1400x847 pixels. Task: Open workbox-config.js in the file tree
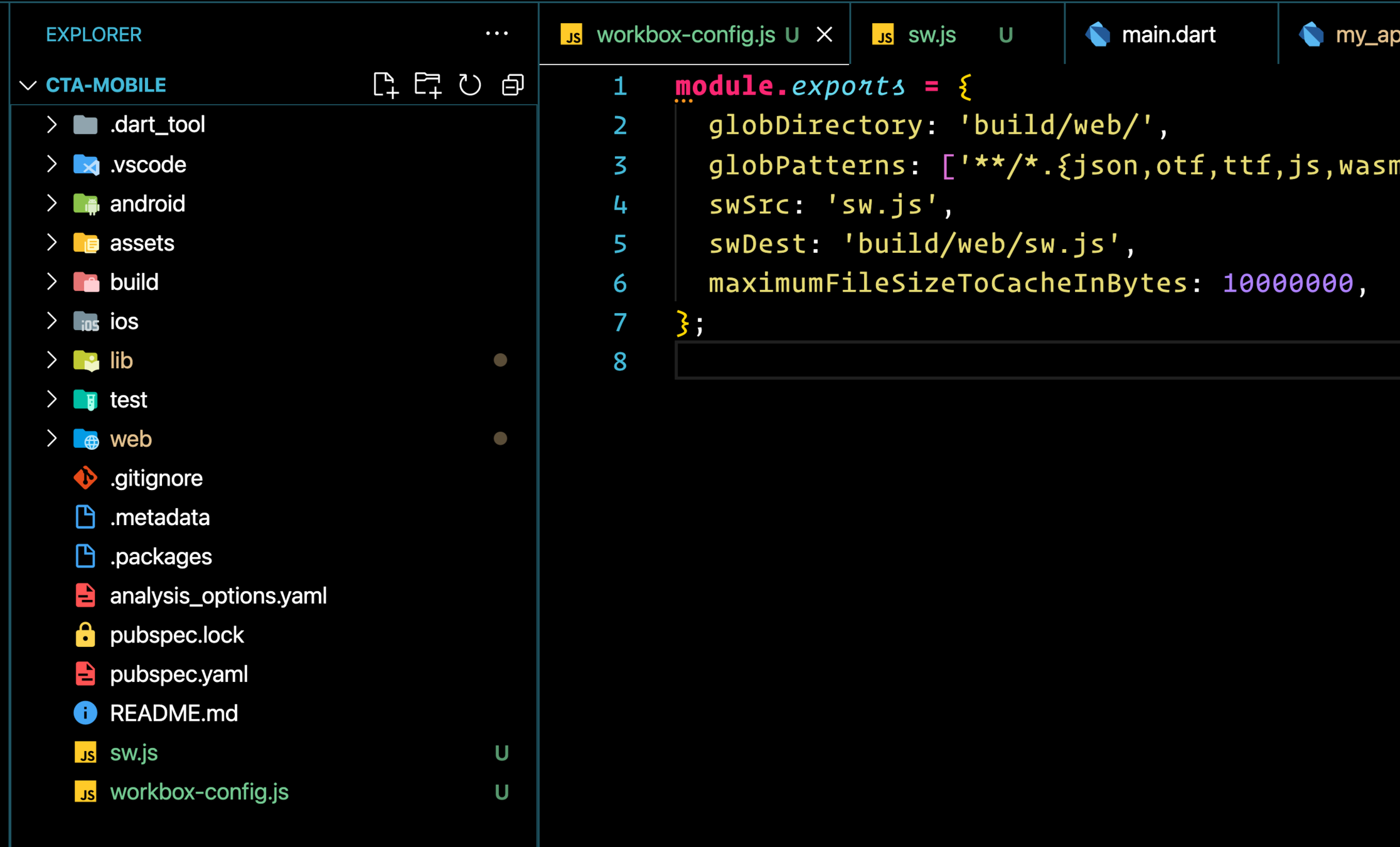coord(199,792)
